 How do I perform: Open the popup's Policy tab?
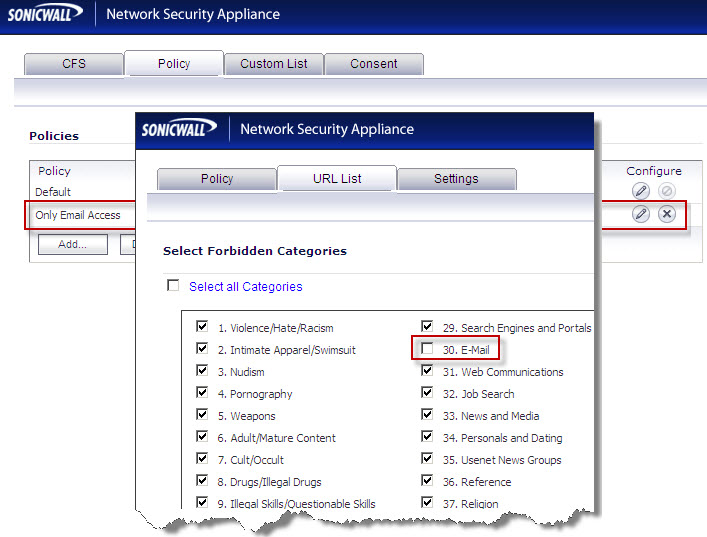pyautogui.click(x=217, y=179)
